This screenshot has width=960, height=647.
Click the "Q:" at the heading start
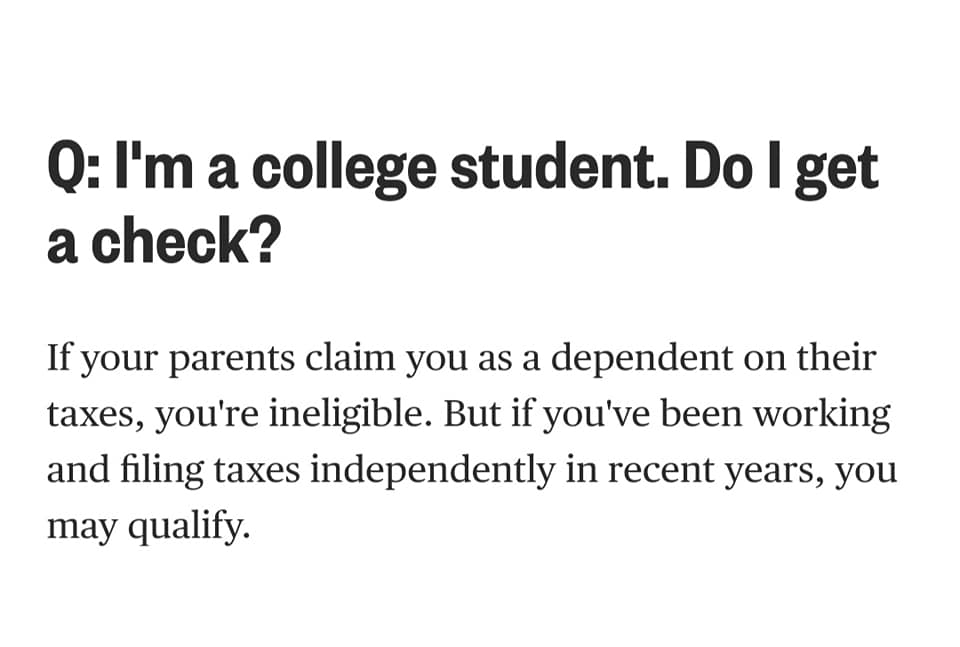[x=74, y=168]
